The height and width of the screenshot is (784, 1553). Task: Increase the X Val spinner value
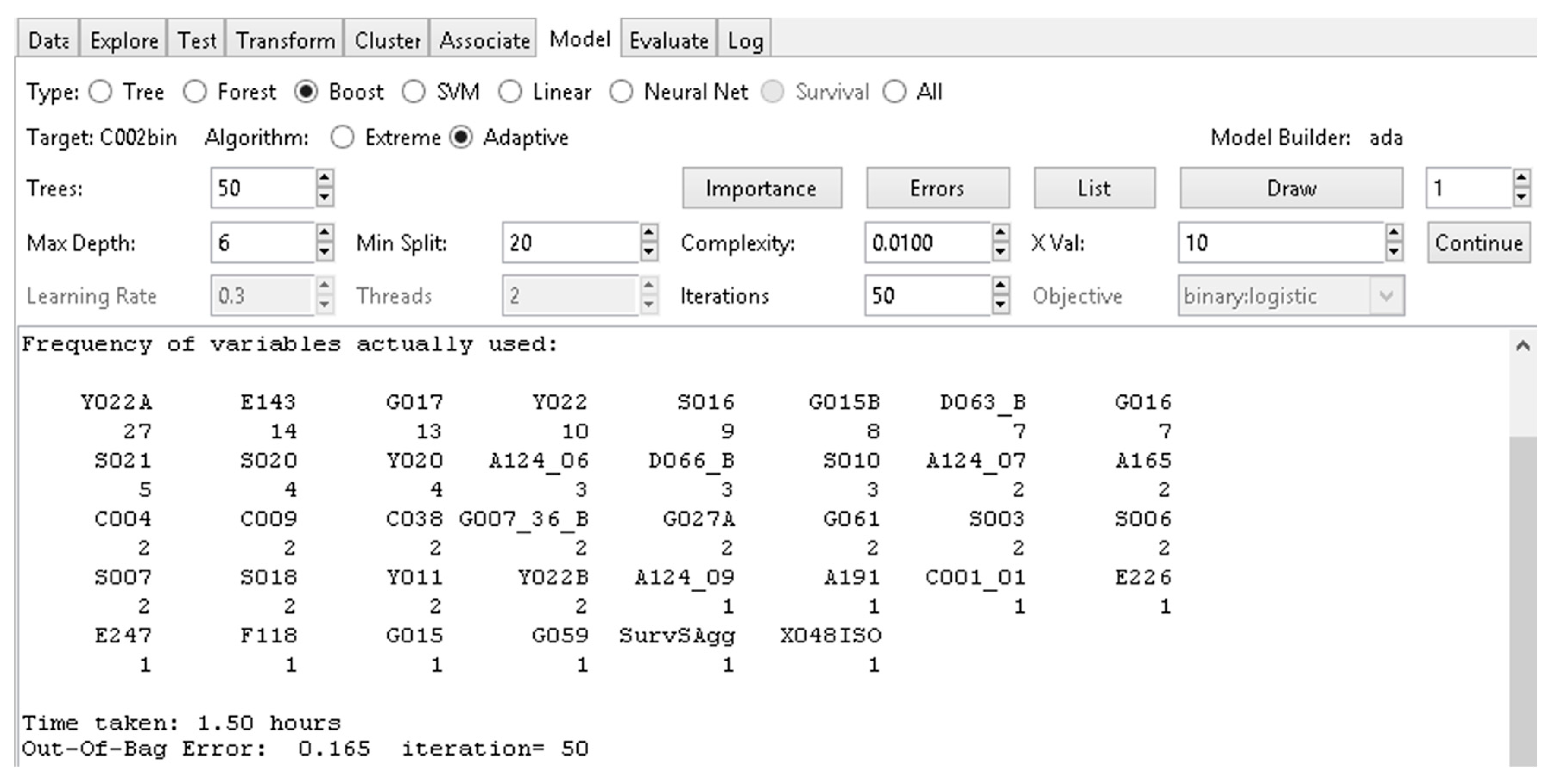coord(1393,233)
